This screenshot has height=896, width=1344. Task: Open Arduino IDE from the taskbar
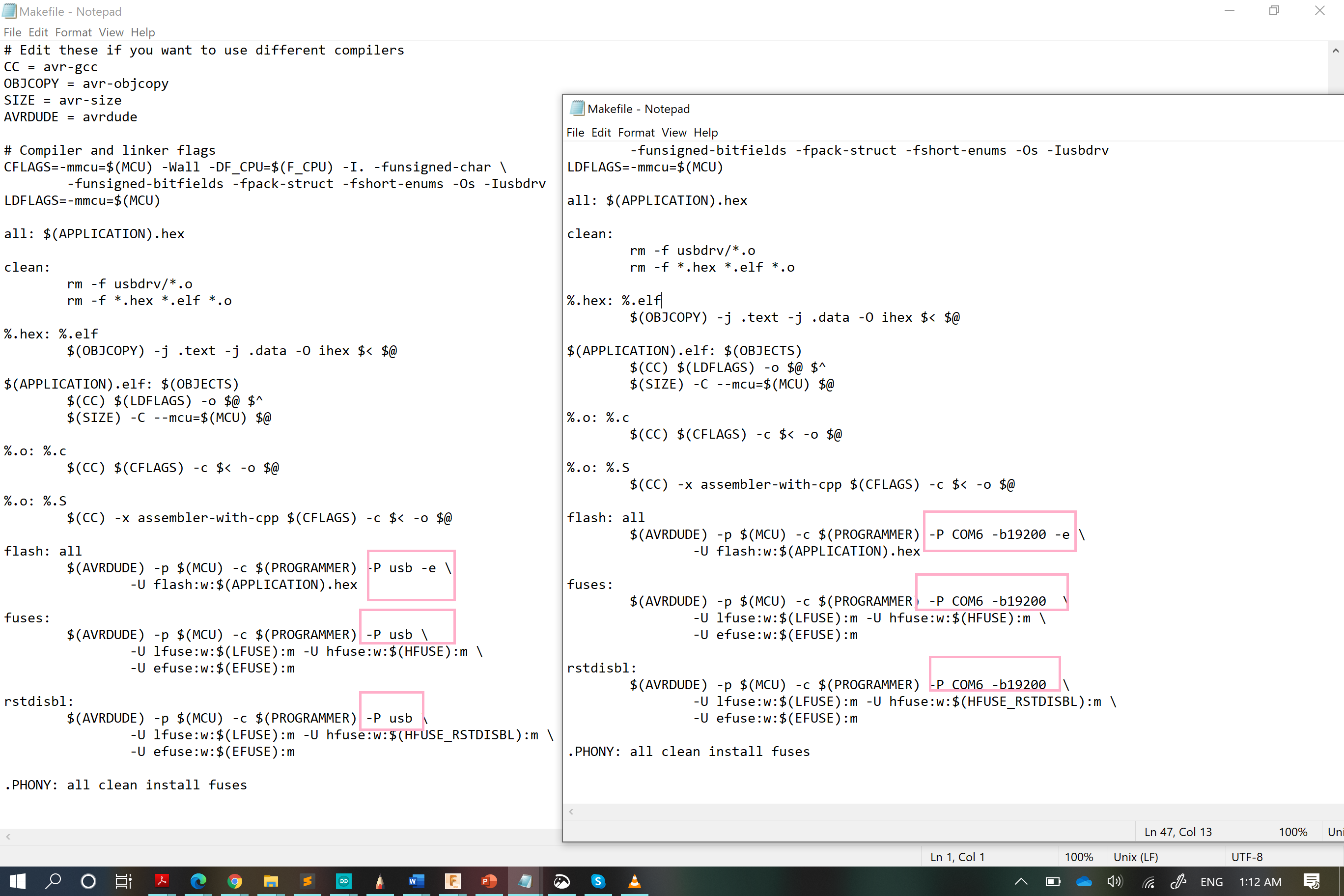click(343, 881)
